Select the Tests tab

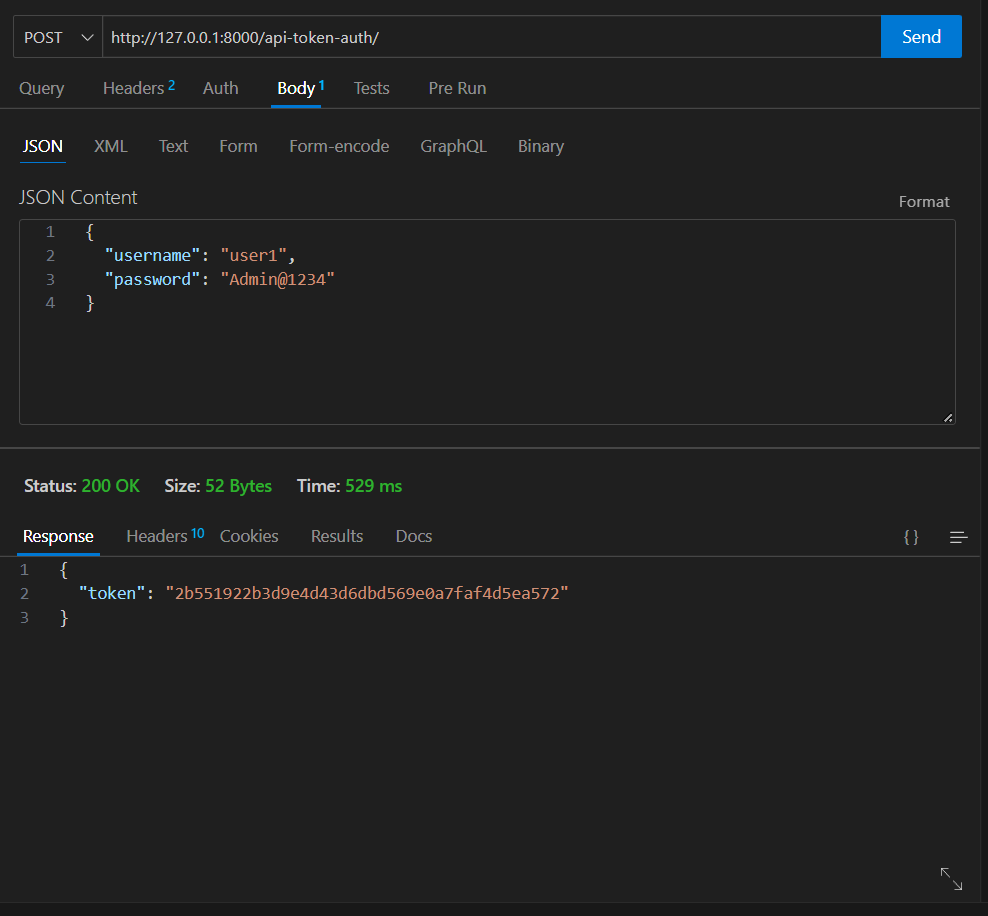click(371, 88)
